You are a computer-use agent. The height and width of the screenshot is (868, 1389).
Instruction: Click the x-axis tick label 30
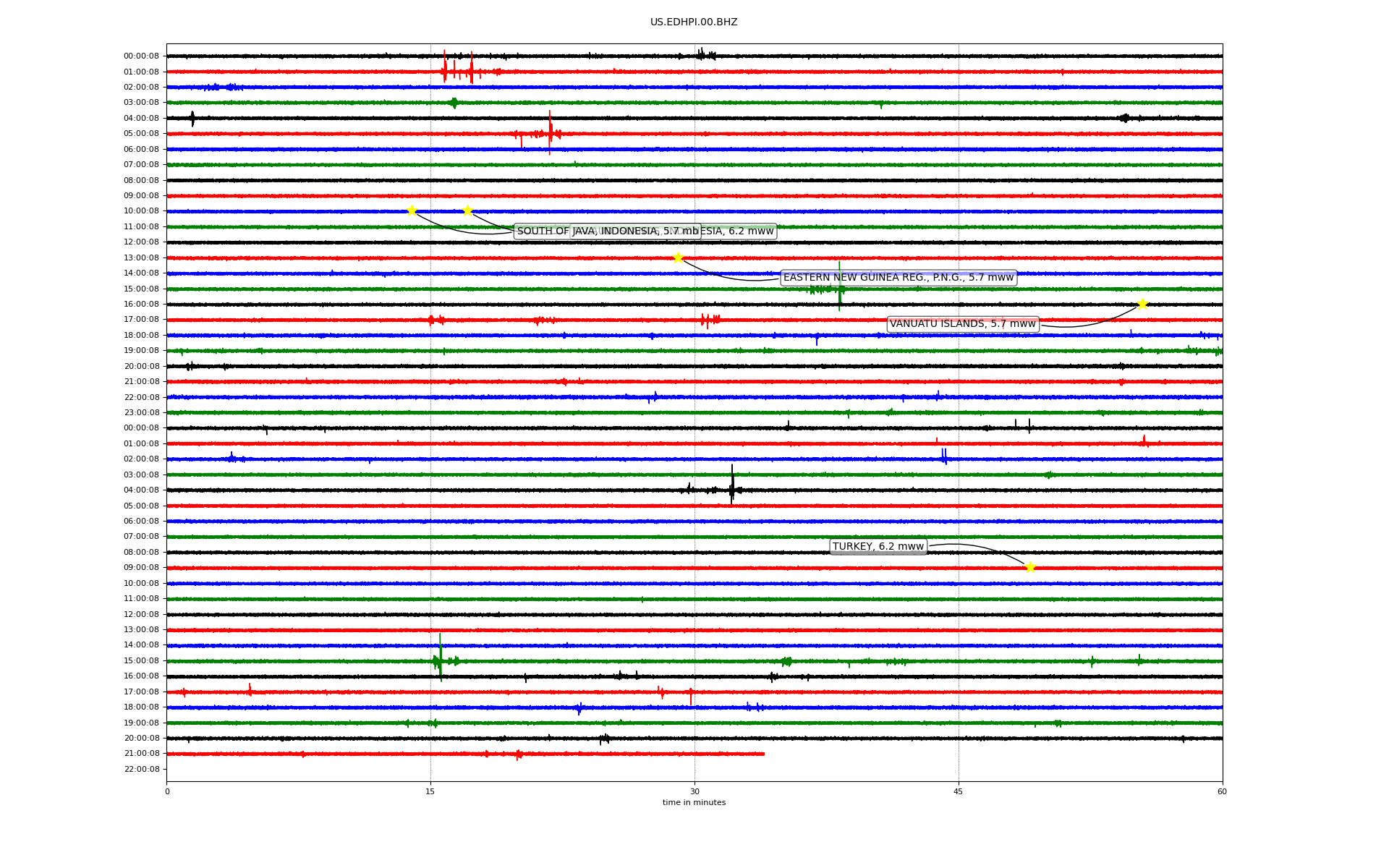coord(694,791)
